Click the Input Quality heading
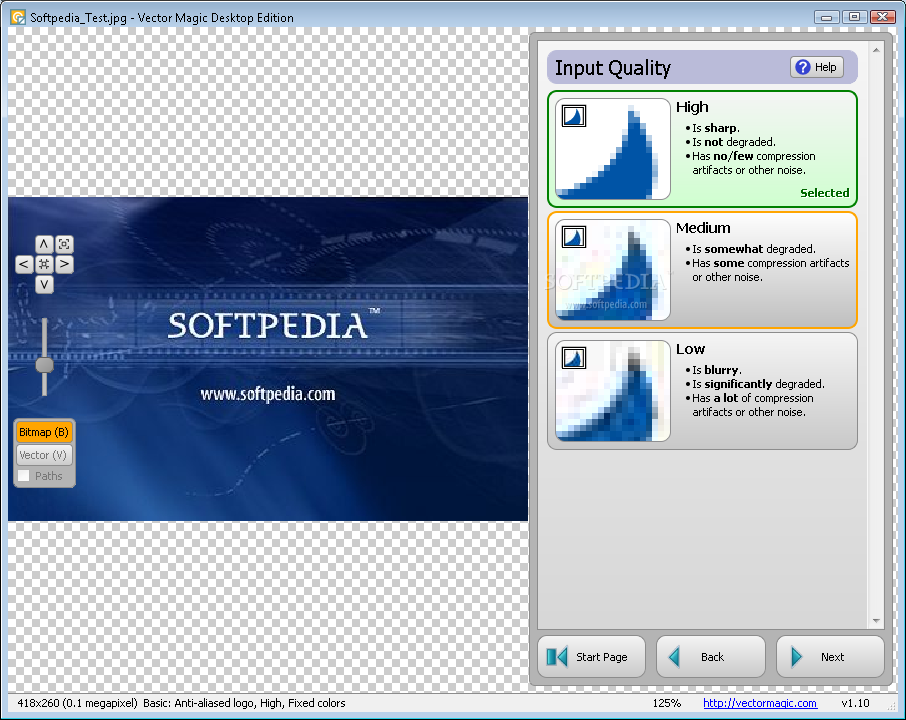This screenshot has height=720, width=906. click(612, 68)
